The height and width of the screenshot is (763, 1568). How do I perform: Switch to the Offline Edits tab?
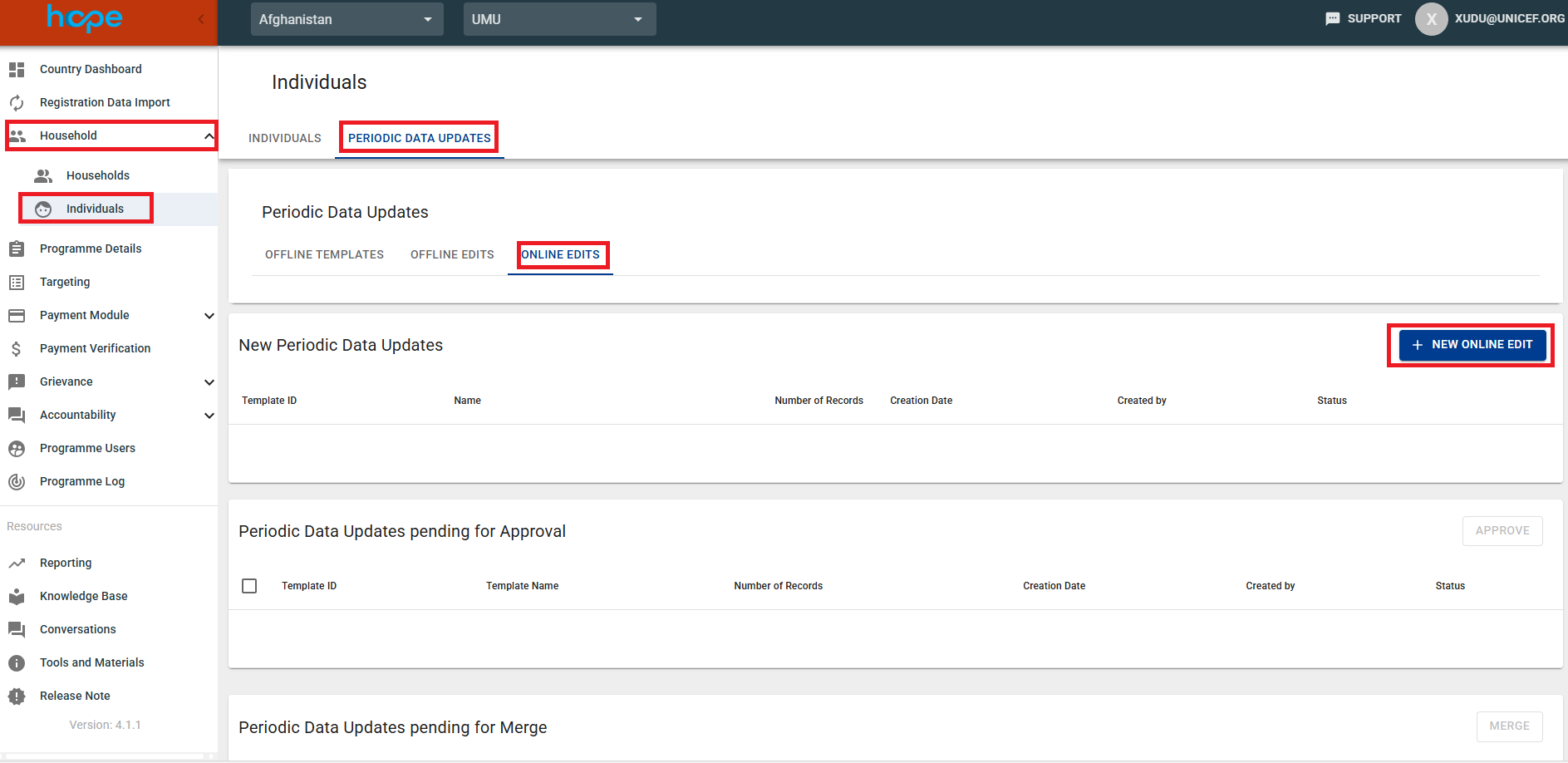pyautogui.click(x=452, y=255)
